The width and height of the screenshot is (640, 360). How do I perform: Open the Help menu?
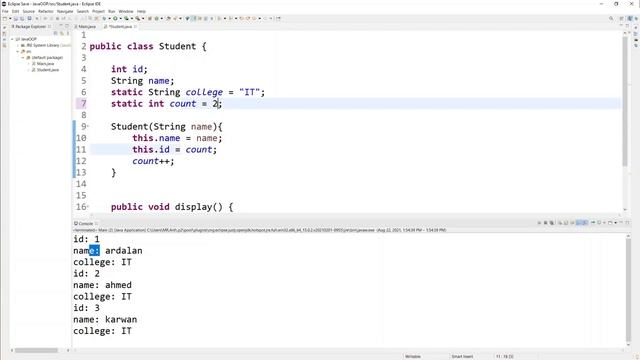tap(141, 11)
